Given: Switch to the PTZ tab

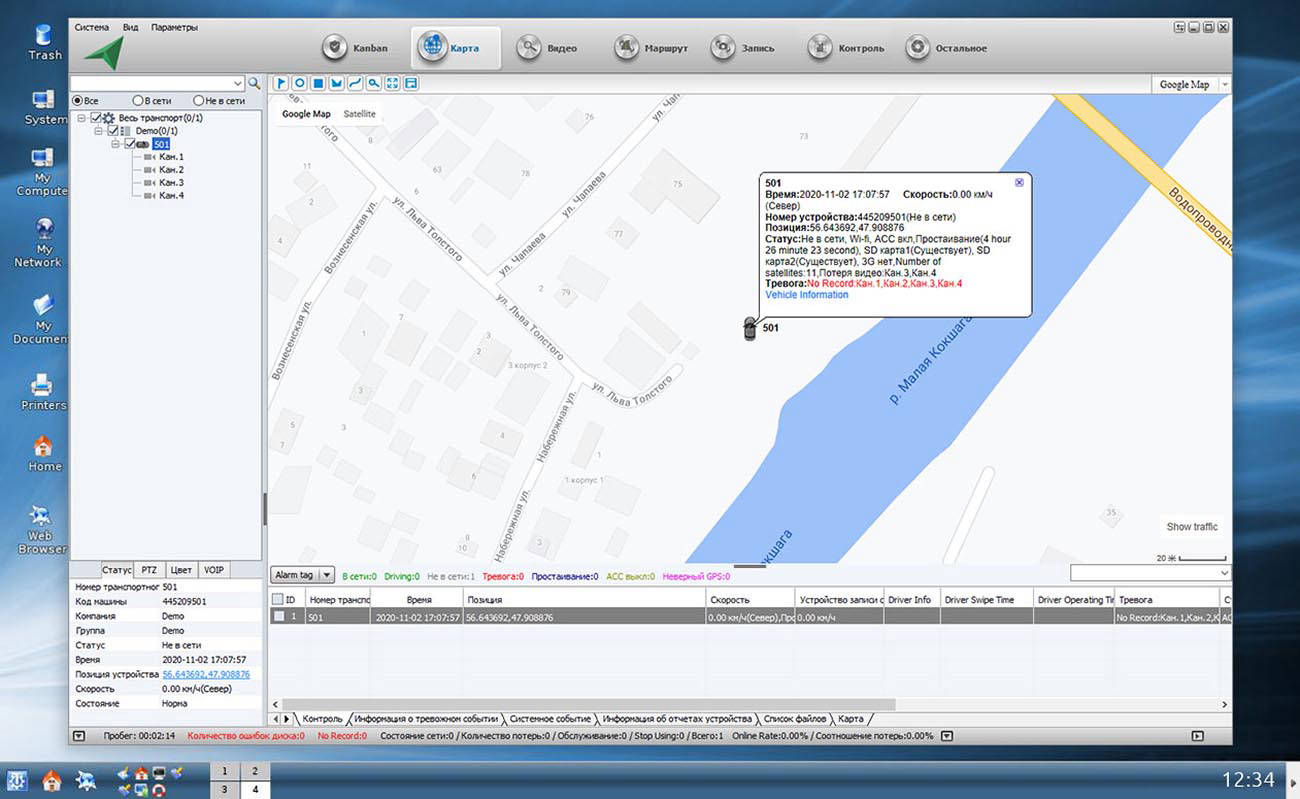Looking at the screenshot, I should (x=148, y=569).
